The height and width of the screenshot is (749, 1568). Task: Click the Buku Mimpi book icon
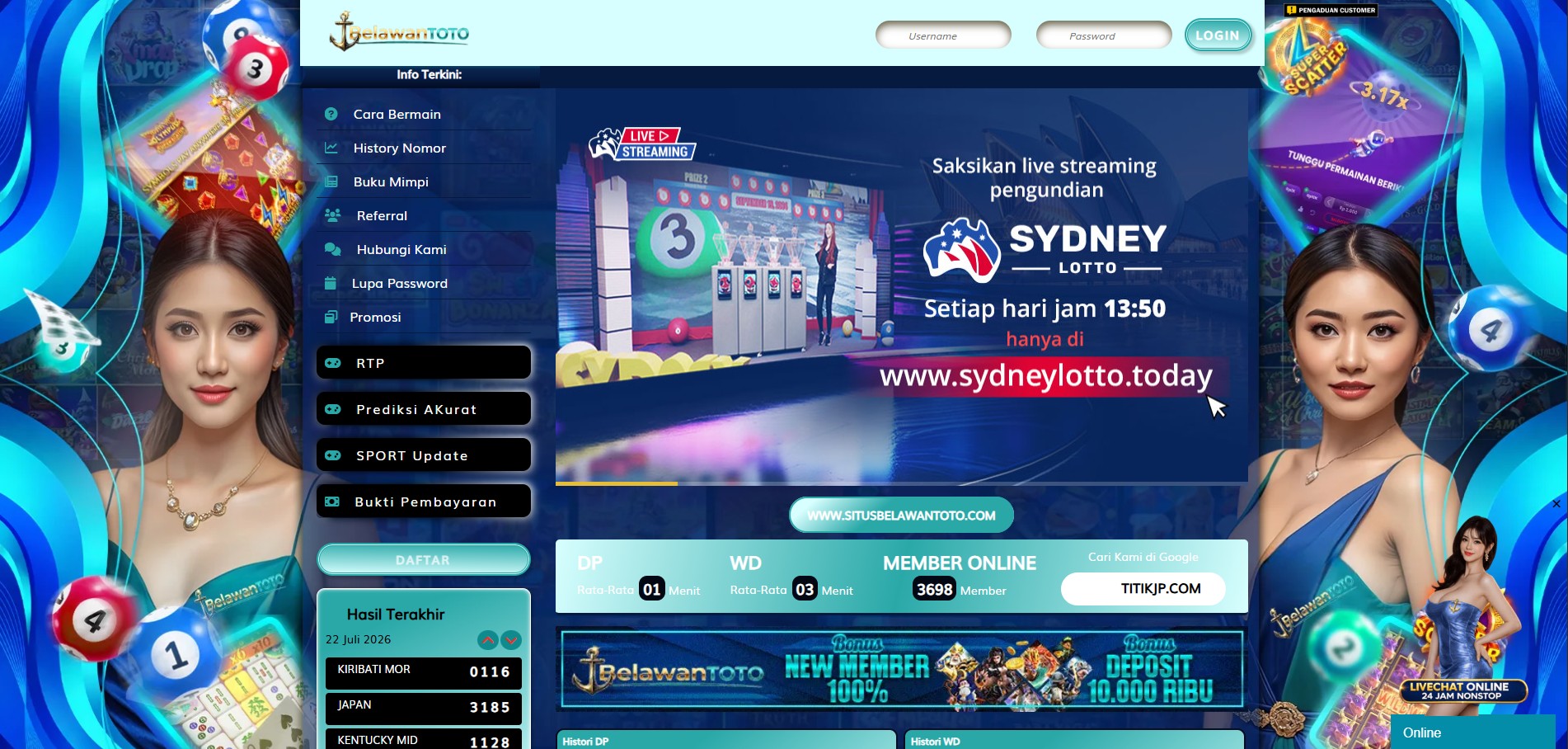tap(331, 181)
